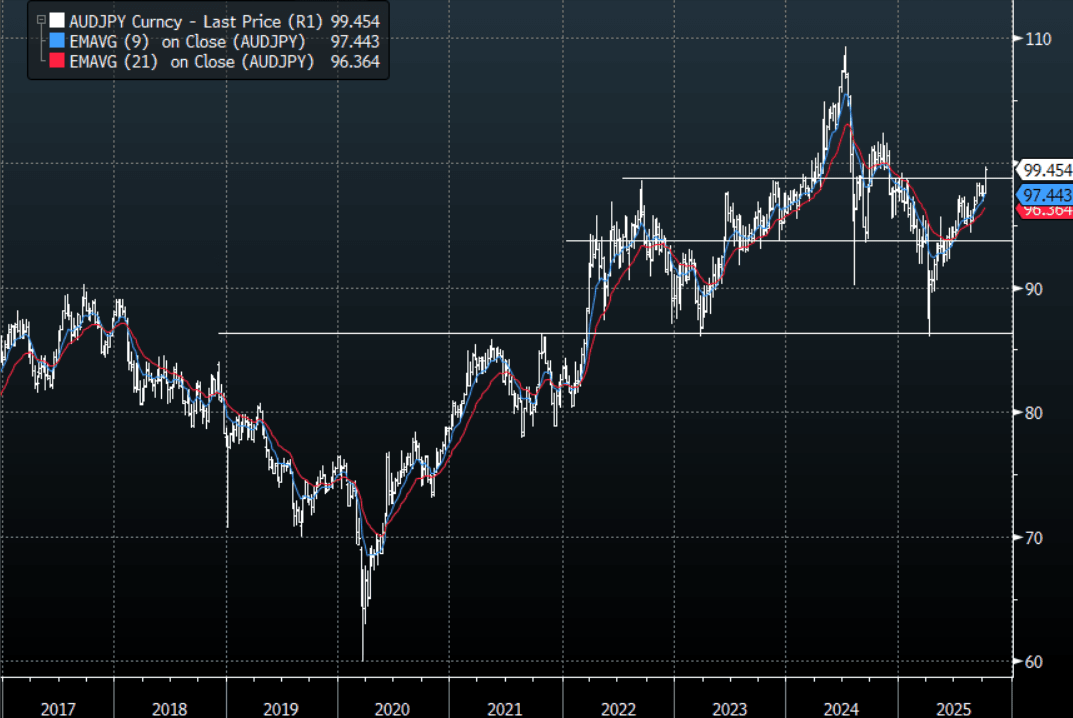Screen dimensions: 1073x718
Task: Click the 2020 year label on time axis
Action: (x=392, y=708)
